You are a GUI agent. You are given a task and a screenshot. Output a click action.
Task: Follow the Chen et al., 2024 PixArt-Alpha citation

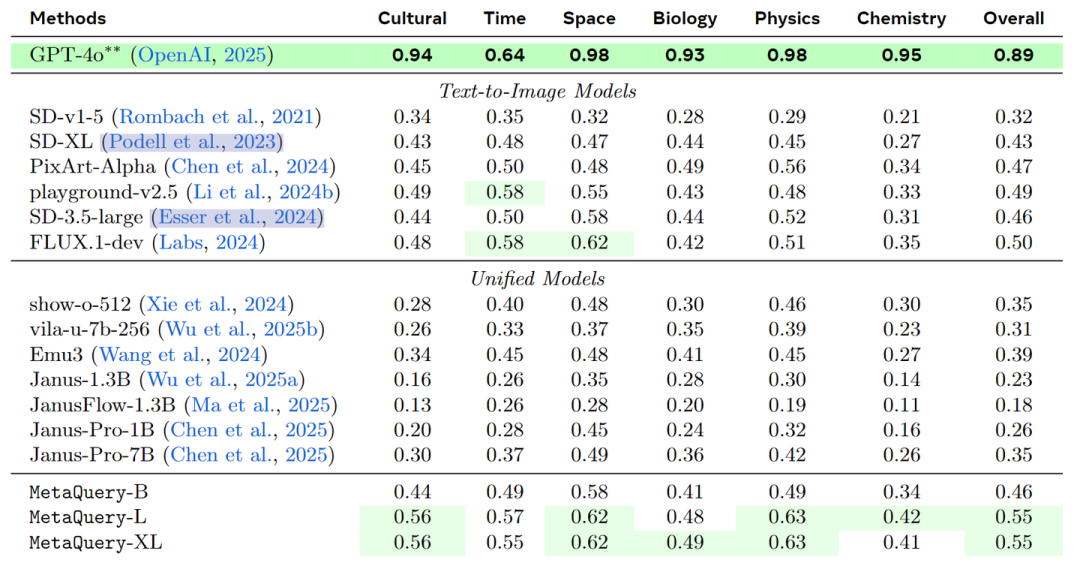pos(249,167)
